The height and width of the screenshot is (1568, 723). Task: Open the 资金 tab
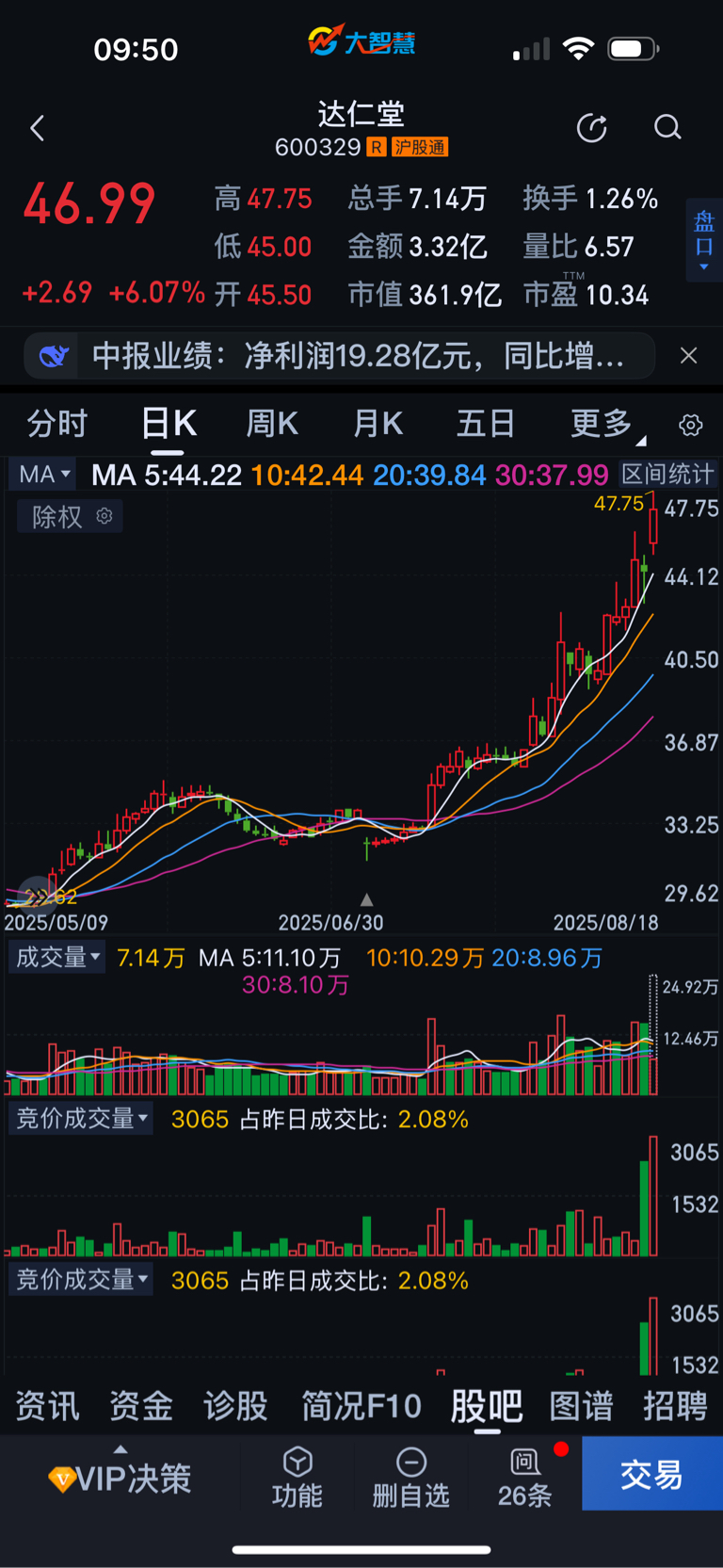[x=141, y=1405]
